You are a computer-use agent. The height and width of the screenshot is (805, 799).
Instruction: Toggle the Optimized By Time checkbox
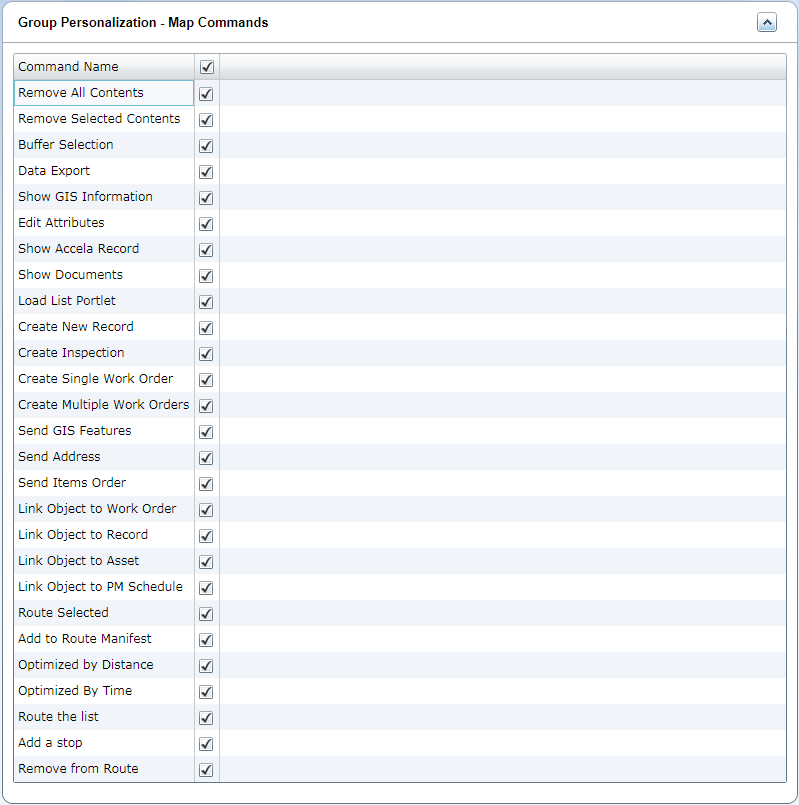tap(207, 692)
